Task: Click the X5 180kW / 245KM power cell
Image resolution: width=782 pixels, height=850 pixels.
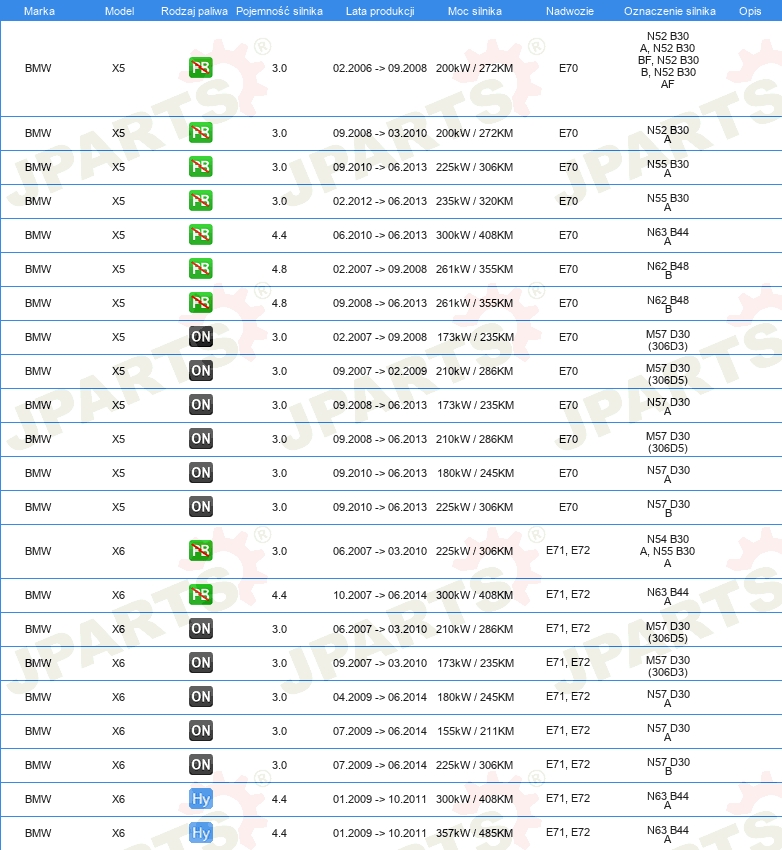Action: (x=475, y=473)
